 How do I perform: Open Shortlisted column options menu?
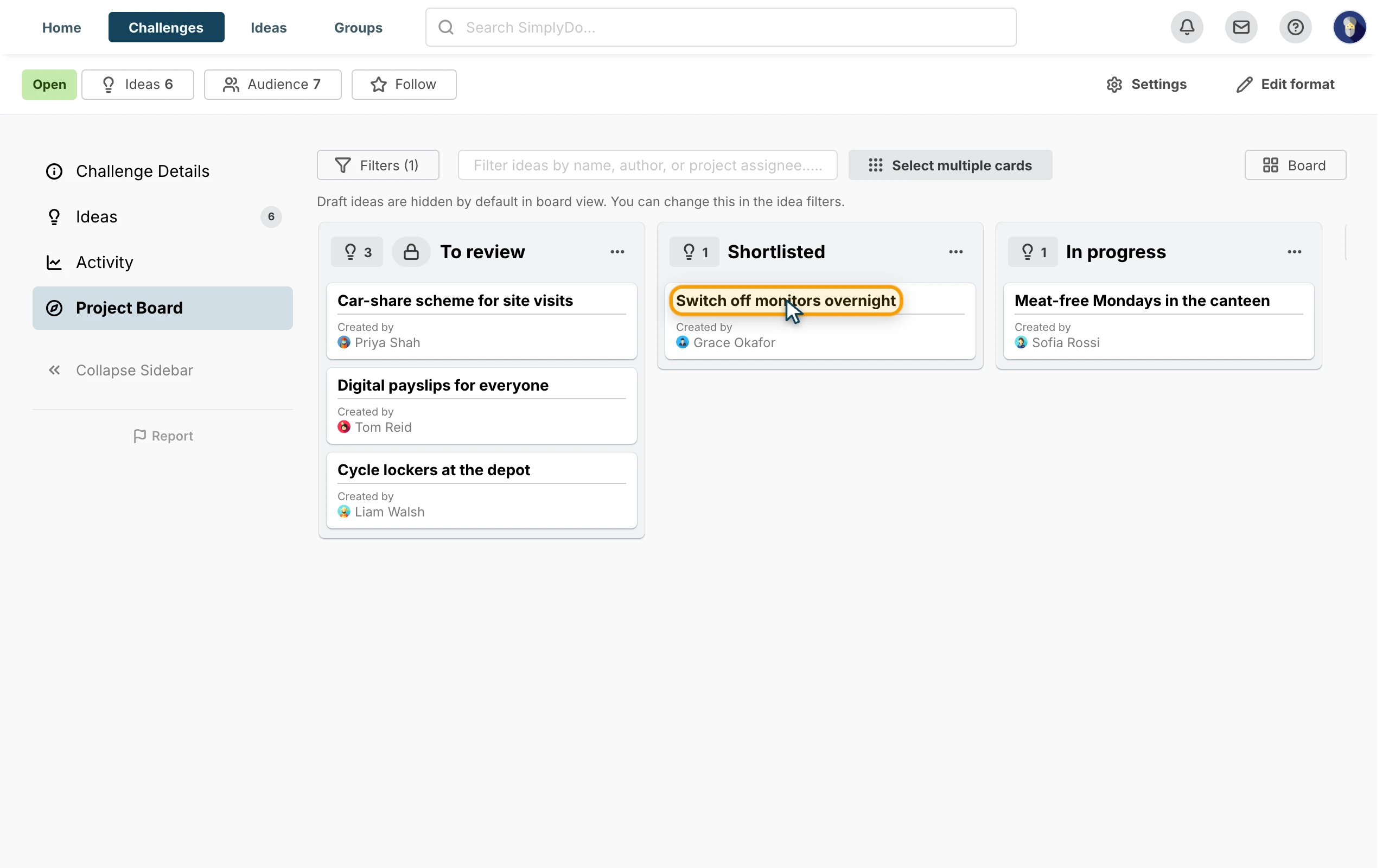click(x=955, y=251)
